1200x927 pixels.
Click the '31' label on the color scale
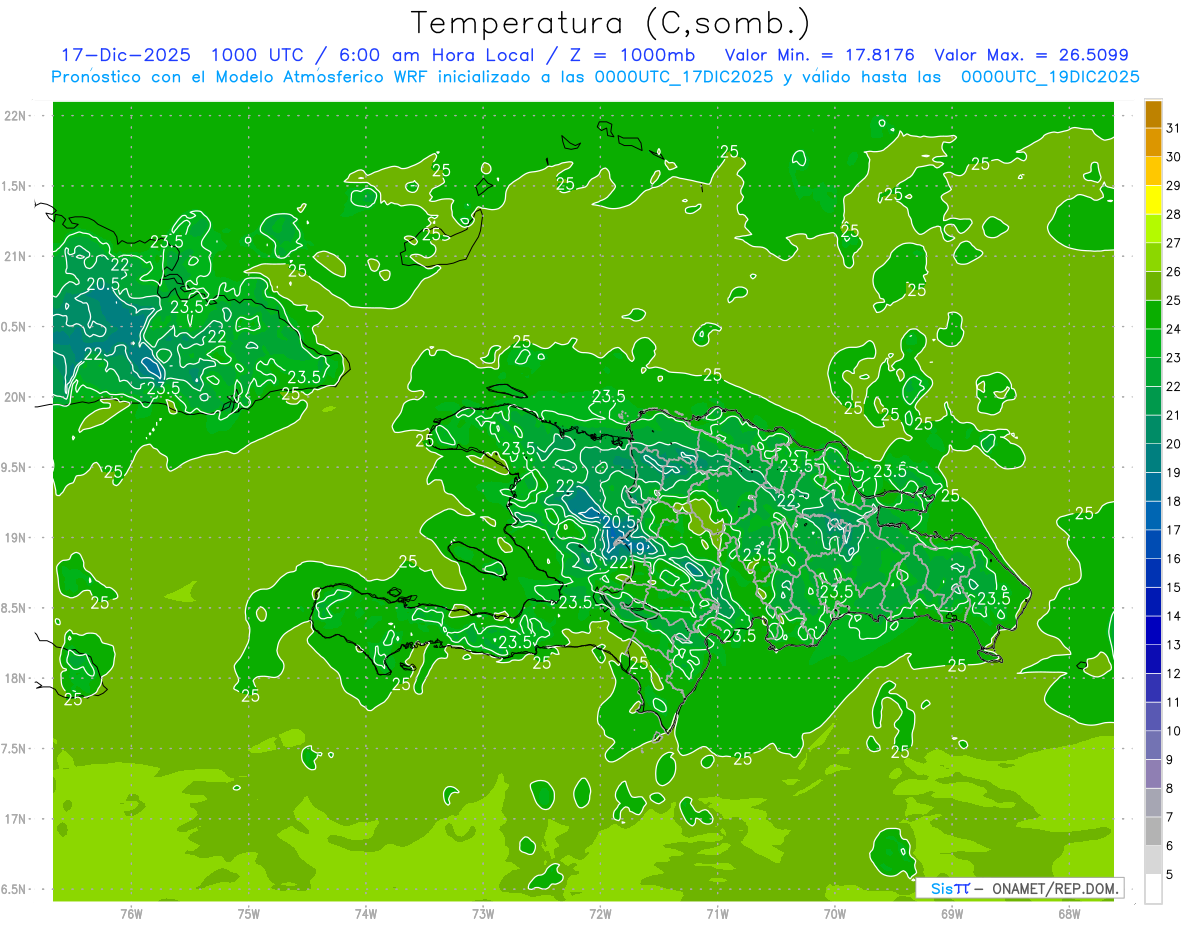(x=1174, y=128)
